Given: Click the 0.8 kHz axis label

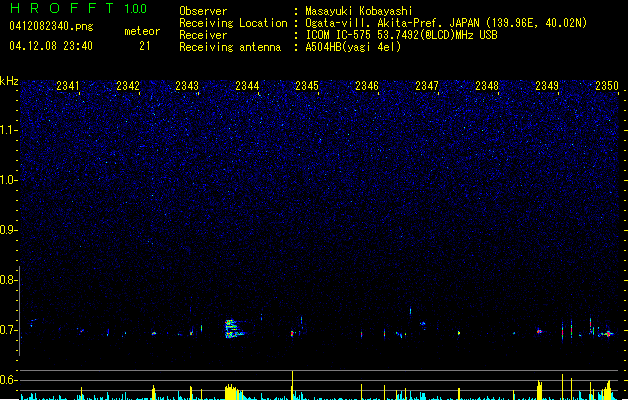Looking at the screenshot, I should click(8, 280).
